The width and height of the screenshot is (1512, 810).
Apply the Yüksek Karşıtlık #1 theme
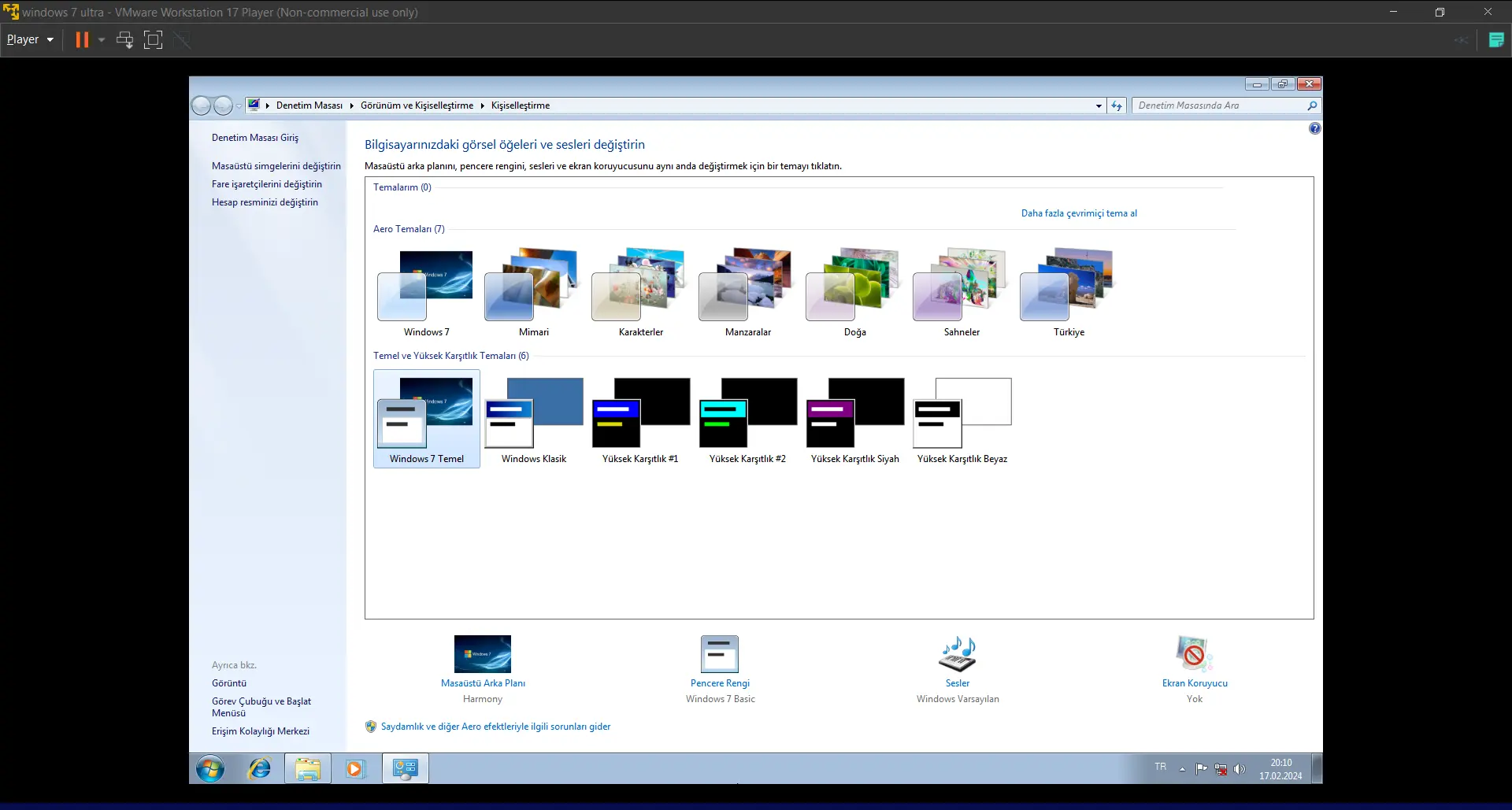coord(641,420)
